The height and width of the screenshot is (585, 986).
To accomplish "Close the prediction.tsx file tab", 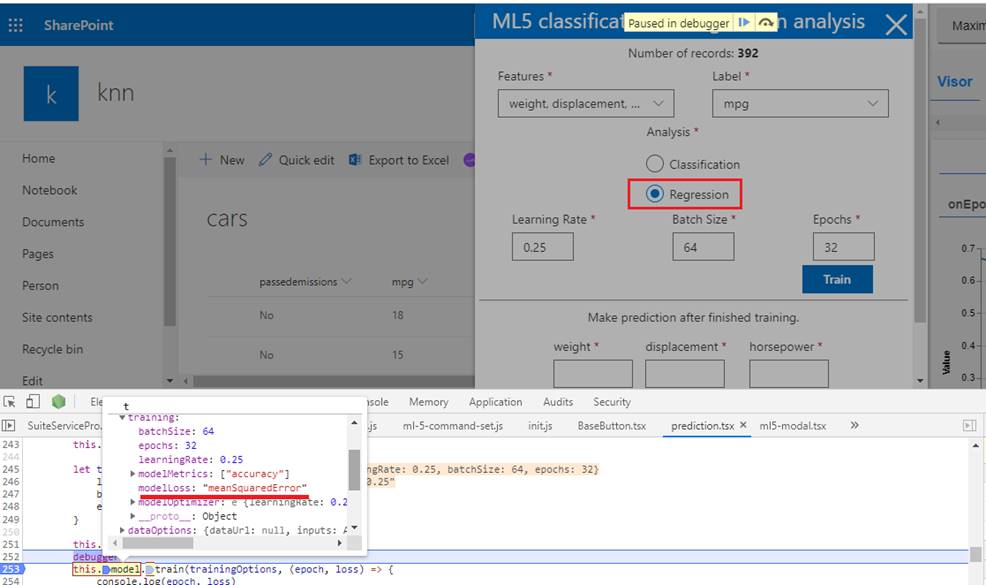I will tap(743, 425).
